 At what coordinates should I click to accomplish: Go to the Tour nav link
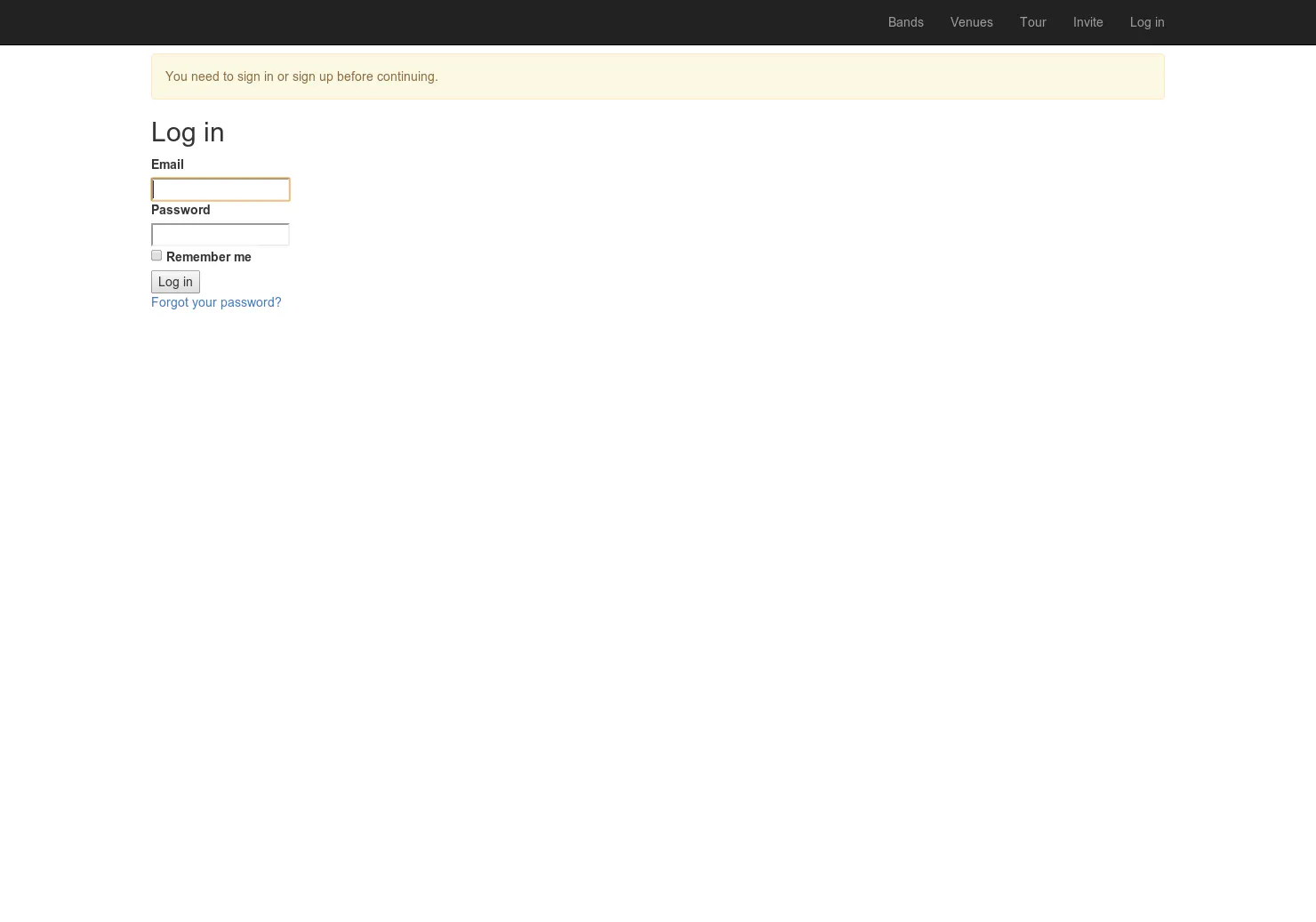pos(1032,22)
